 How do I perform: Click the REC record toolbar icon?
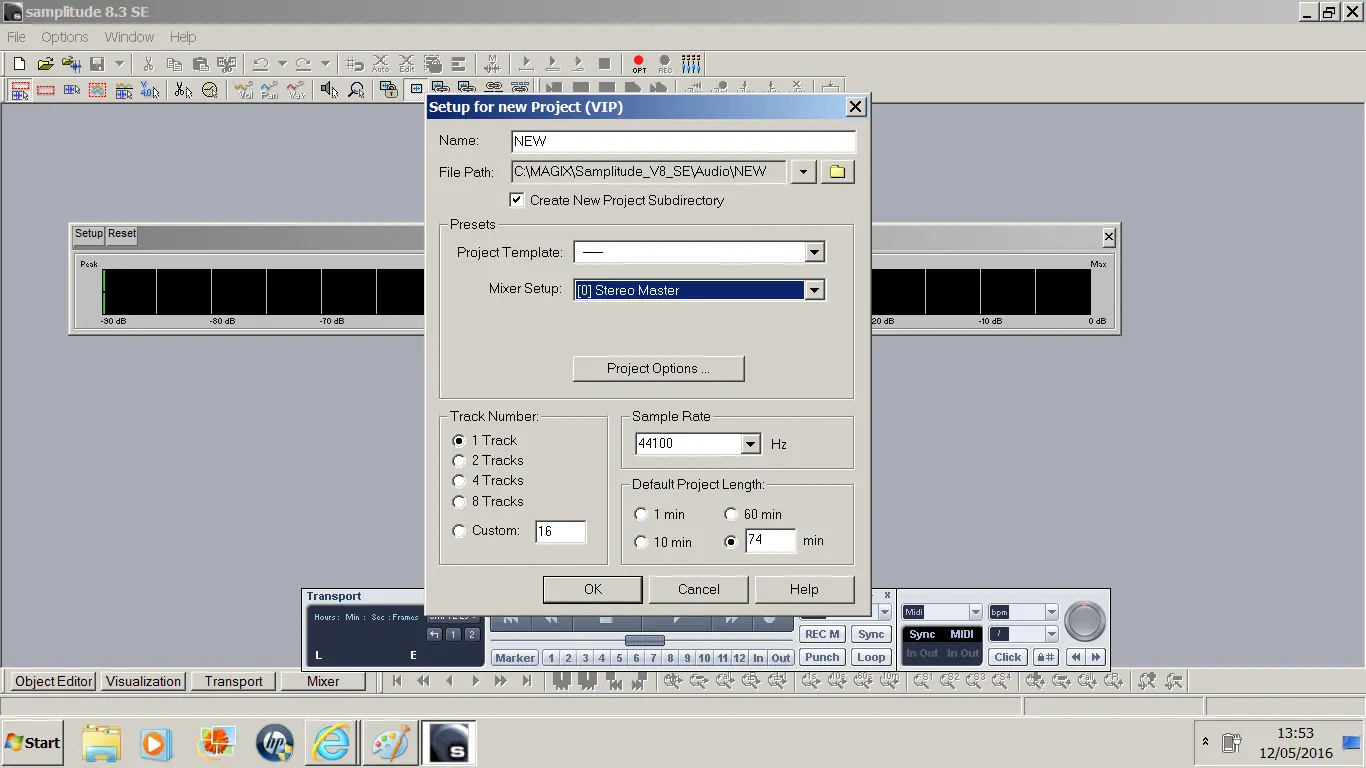(665, 64)
